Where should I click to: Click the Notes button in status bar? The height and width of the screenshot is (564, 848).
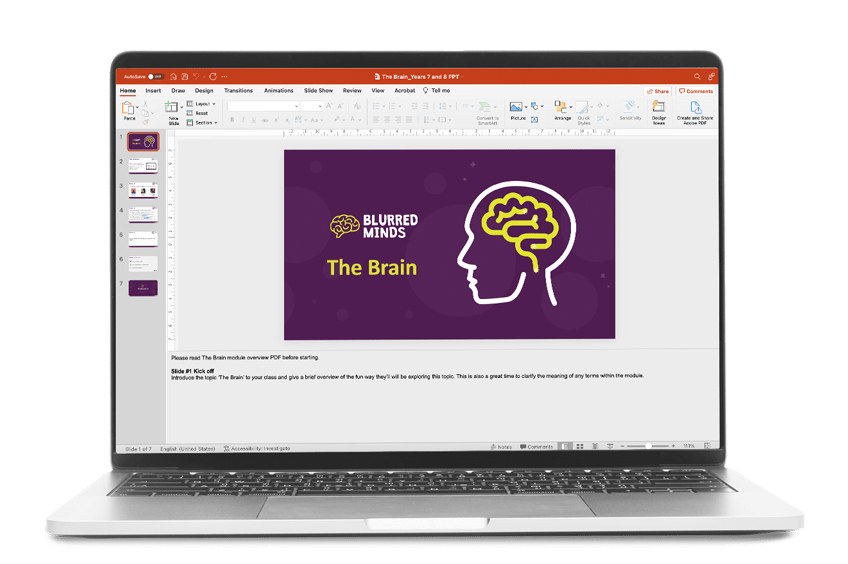pyautogui.click(x=501, y=447)
